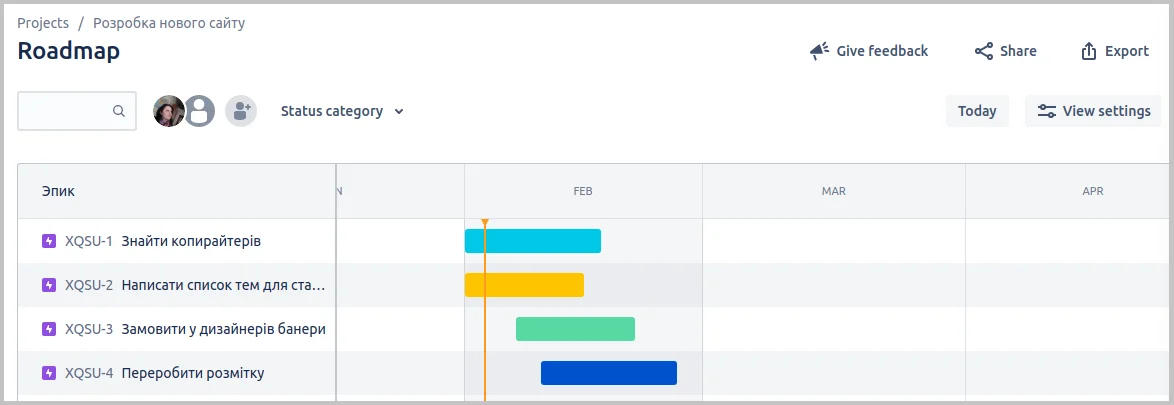Click the purple epic icon for XQSU-1
Screen dimensions: 1174x405
point(49,241)
